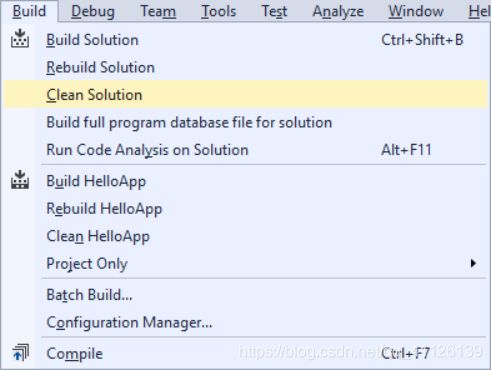Open the partially visible Help menu
This screenshot has height=370, width=492.
tap(479, 11)
